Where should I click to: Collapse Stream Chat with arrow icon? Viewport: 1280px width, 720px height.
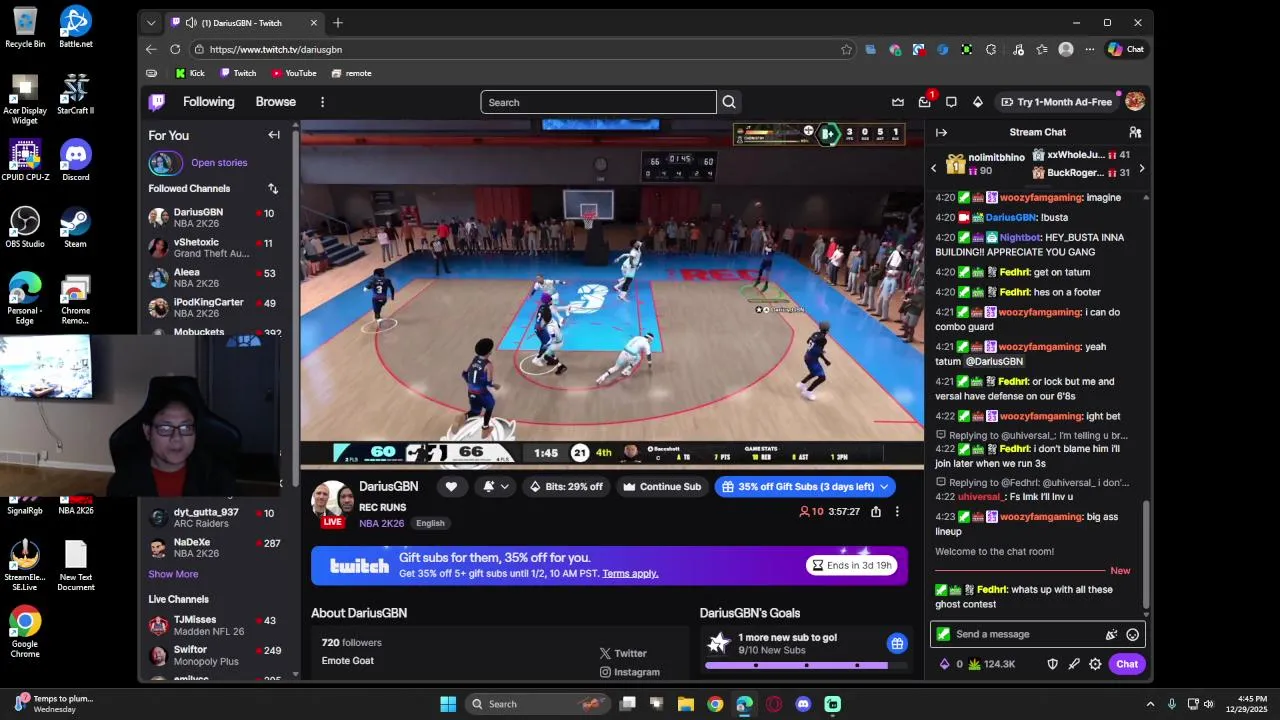click(941, 132)
